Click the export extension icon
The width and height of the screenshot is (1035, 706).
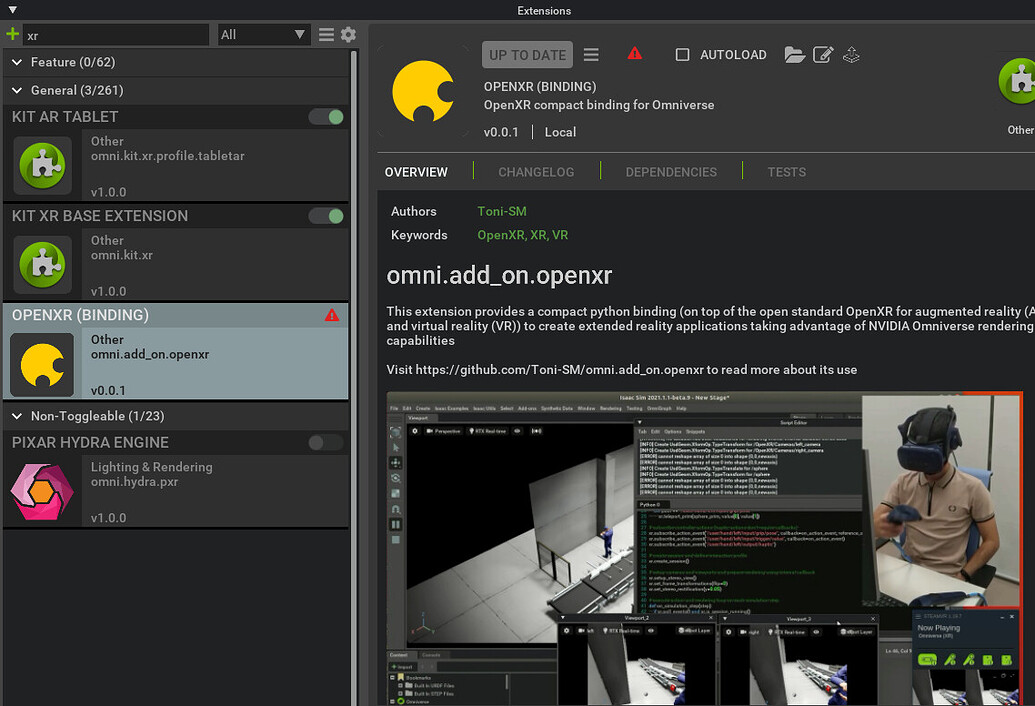(x=851, y=55)
